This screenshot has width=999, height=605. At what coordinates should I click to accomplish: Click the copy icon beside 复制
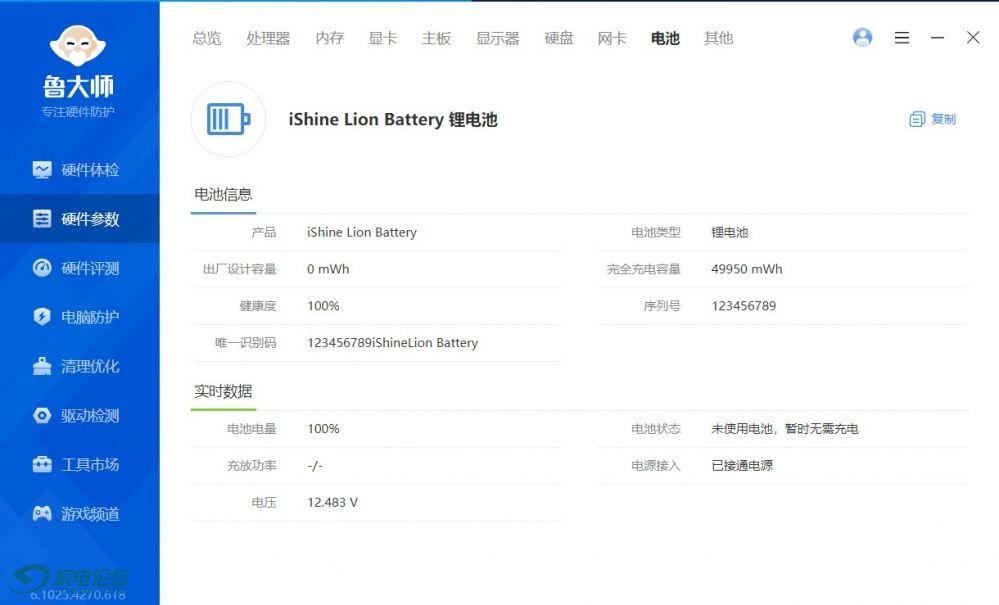(x=917, y=119)
